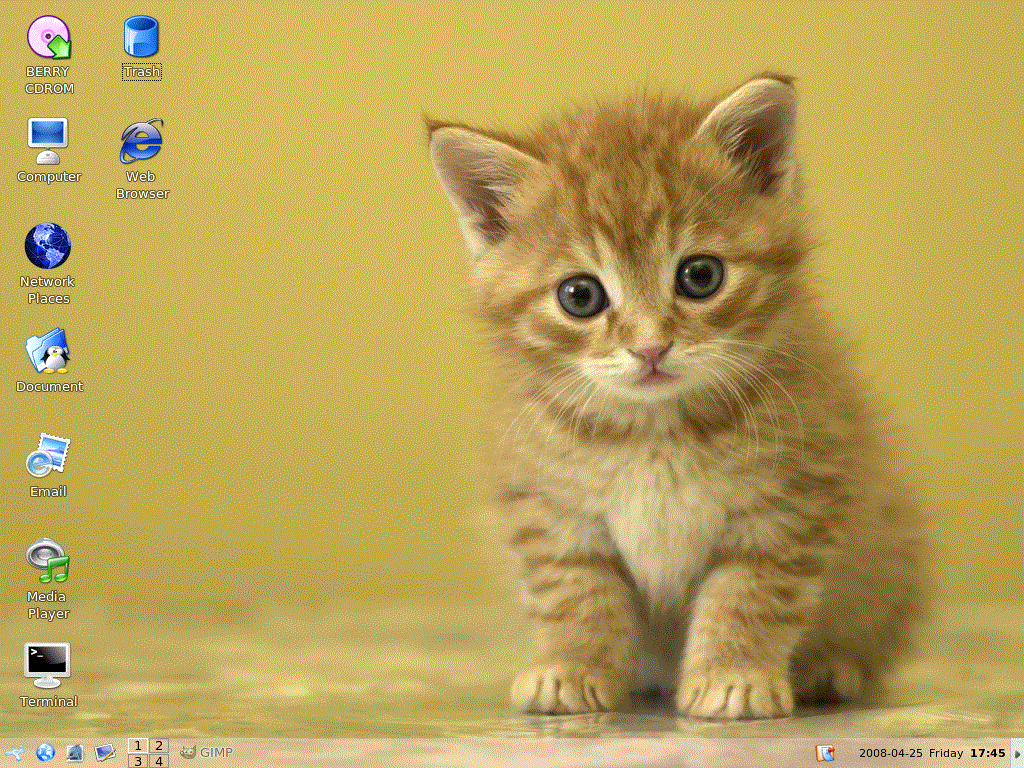This screenshot has width=1024, height=768.
Task: Open Network Places on the desktop
Action: tap(48, 247)
